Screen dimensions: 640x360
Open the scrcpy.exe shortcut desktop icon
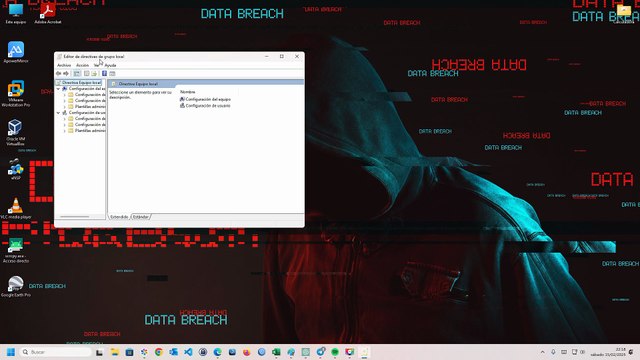point(16,250)
